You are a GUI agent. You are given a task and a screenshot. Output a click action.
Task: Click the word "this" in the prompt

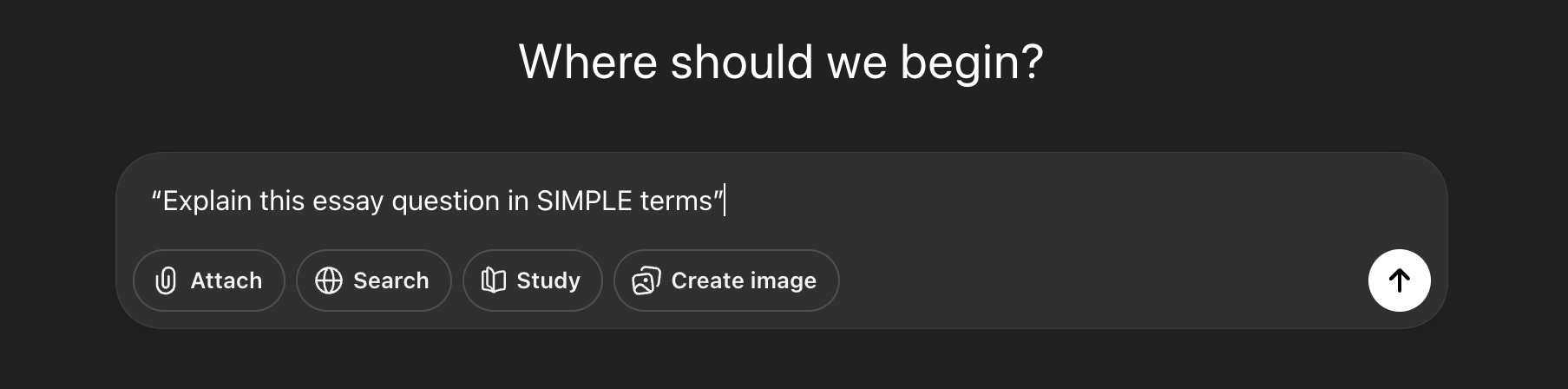point(281,201)
